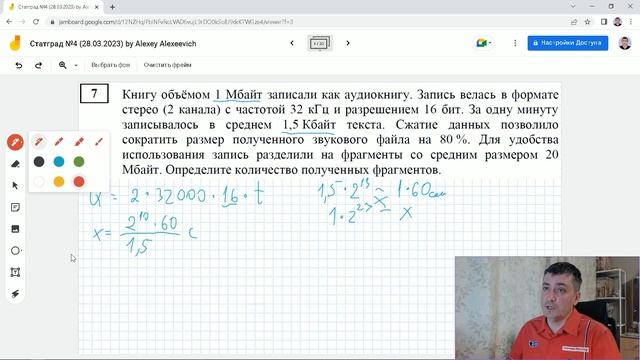Choose the thin brush type

99,142
